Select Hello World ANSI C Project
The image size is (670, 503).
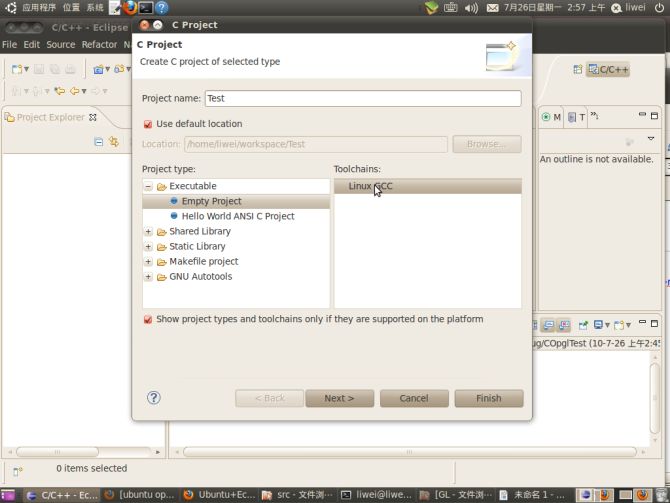pos(237,216)
